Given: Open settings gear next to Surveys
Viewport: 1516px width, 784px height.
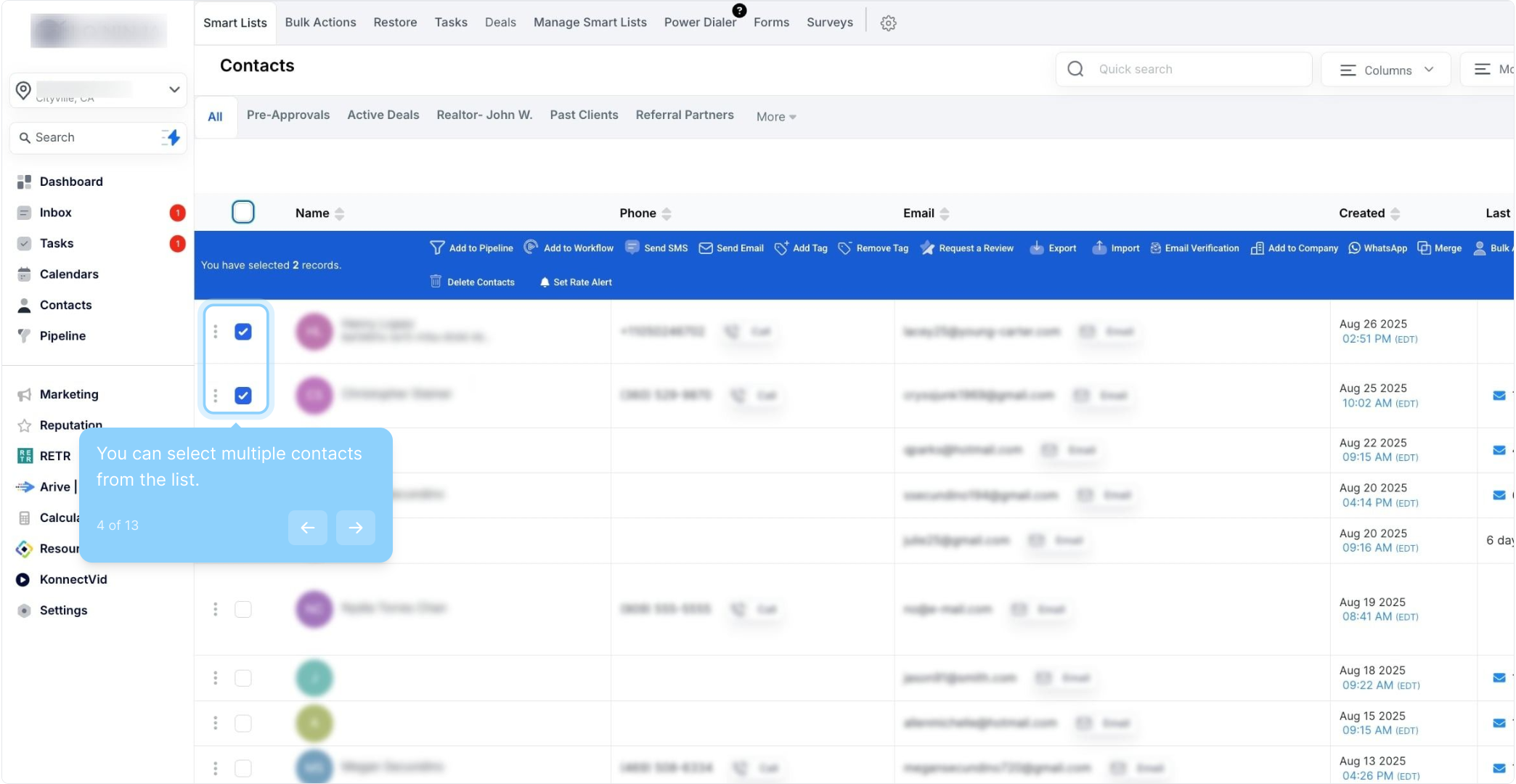Looking at the screenshot, I should pos(888,23).
